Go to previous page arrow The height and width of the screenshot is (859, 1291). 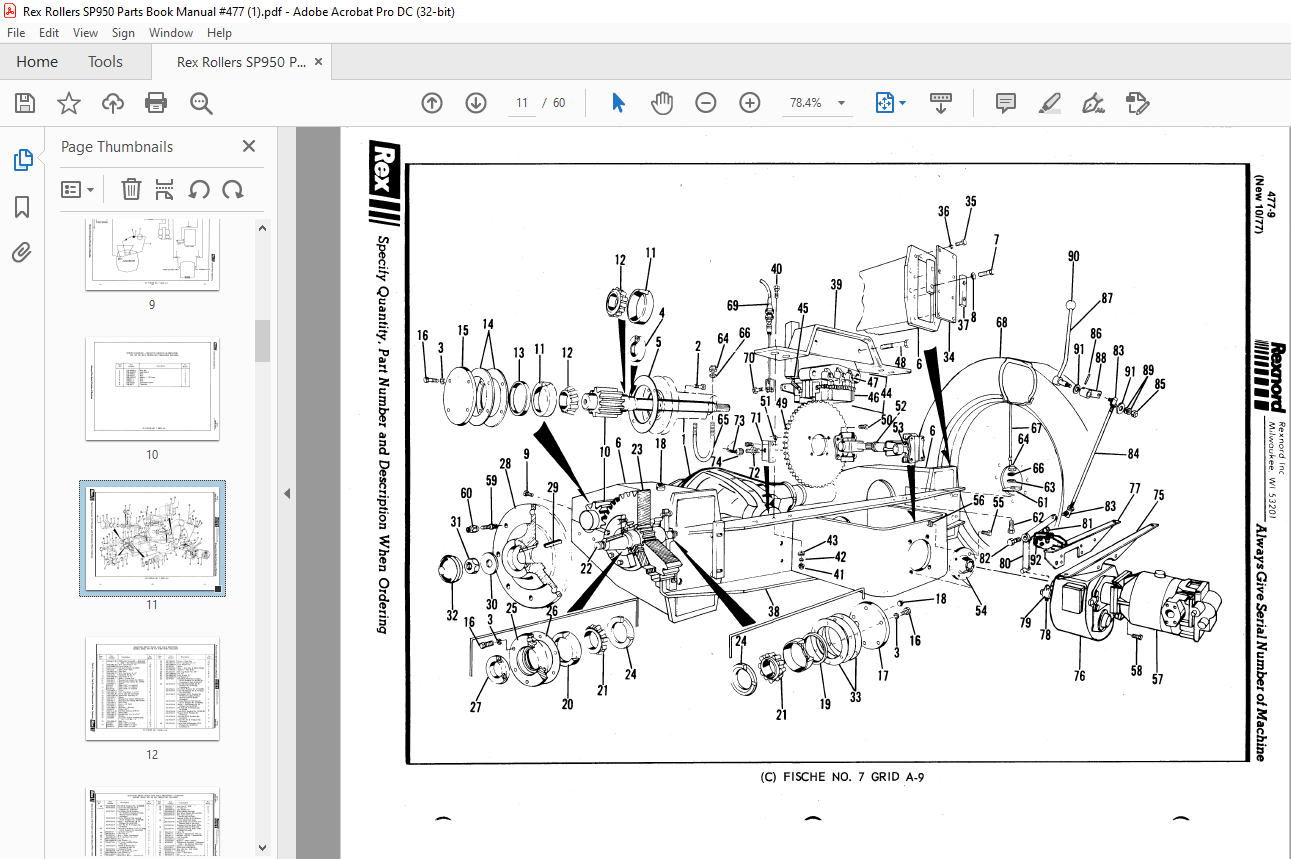432,103
